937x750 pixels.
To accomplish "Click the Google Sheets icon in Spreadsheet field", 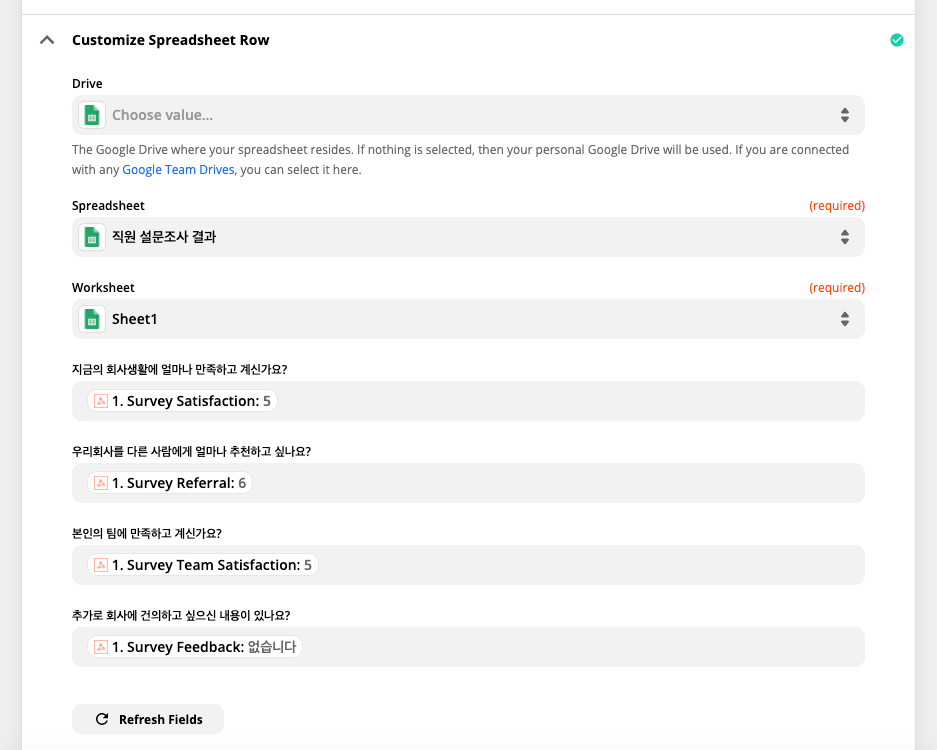I will point(92,237).
